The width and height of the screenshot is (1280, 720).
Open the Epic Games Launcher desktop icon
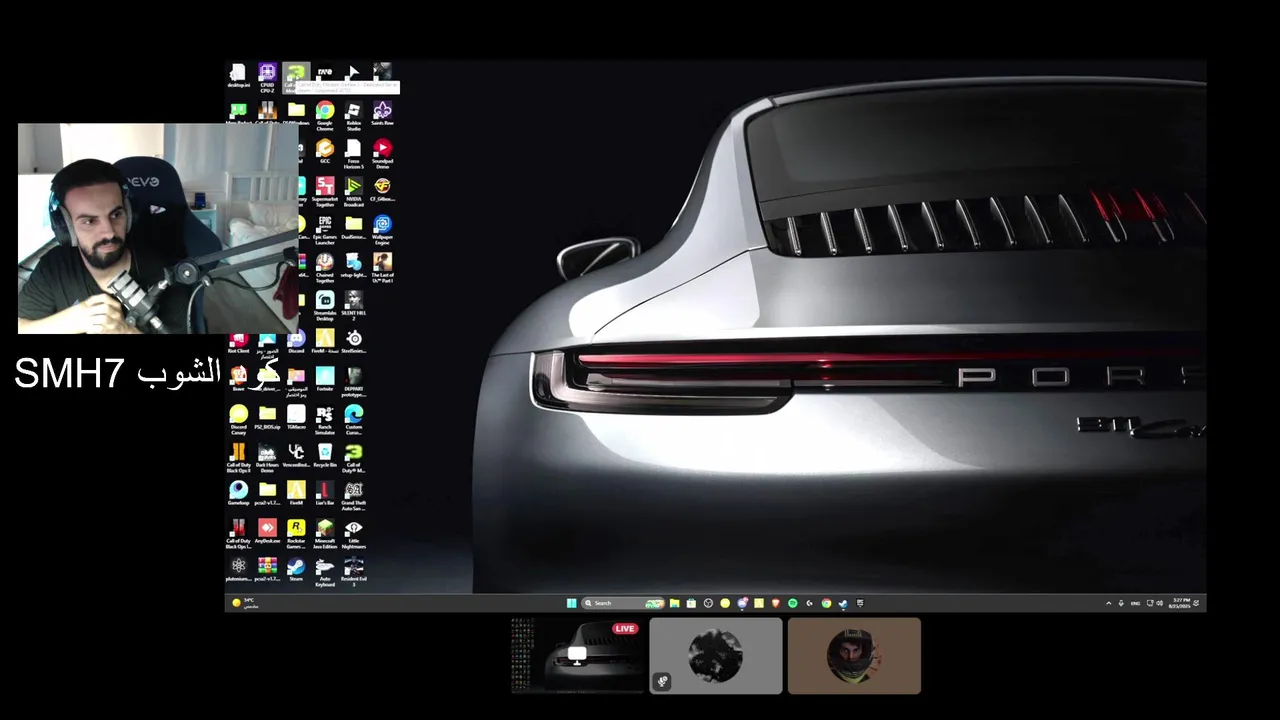(x=325, y=230)
